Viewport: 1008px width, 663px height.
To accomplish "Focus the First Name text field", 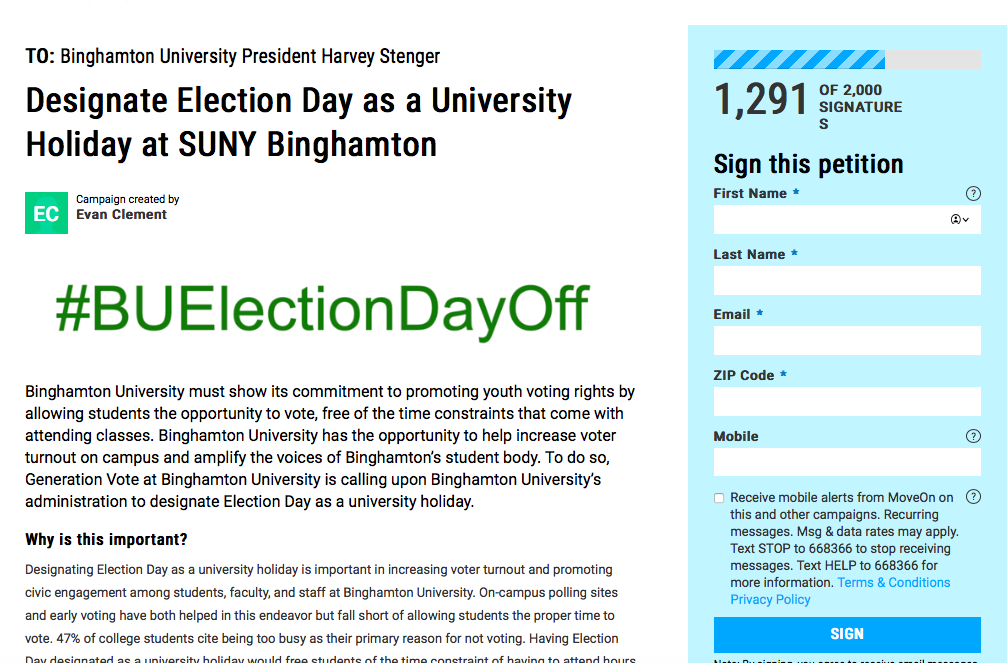I will 828,220.
